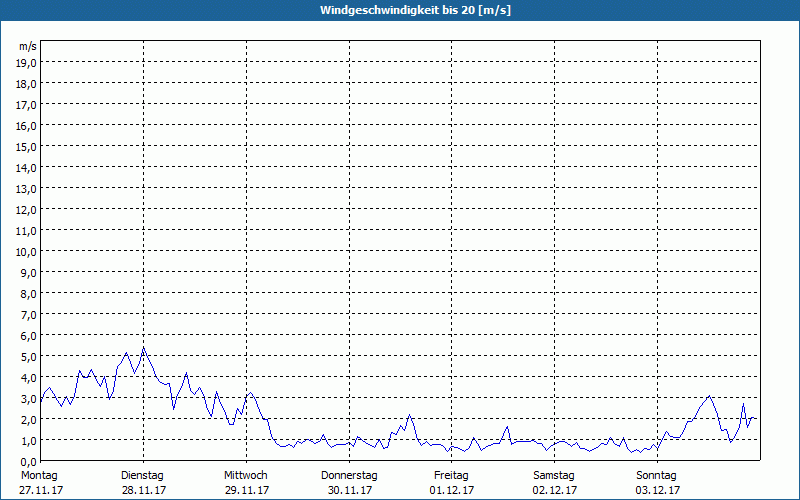Click the chart title 'Windgeschwindigkeit bis 20 [m/s]'
This screenshot has height=500, width=800.
click(x=415, y=10)
